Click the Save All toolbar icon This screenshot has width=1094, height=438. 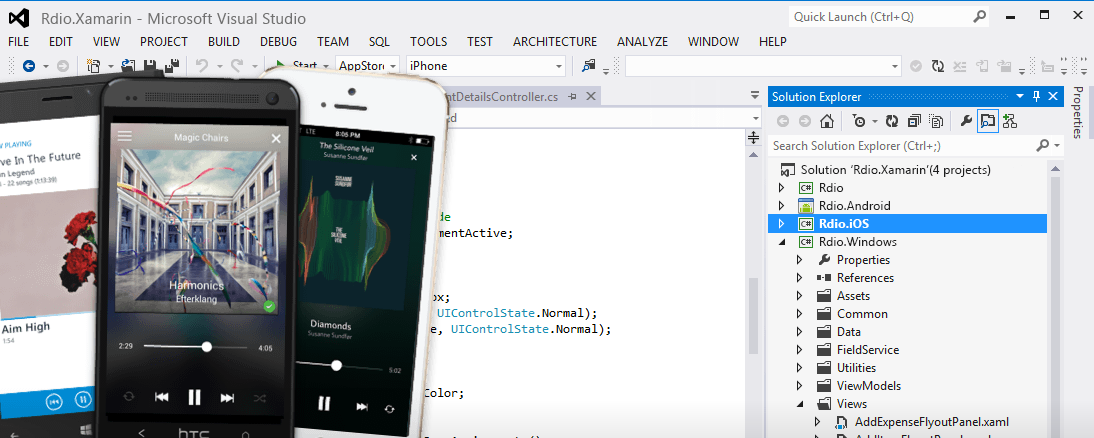(171, 66)
